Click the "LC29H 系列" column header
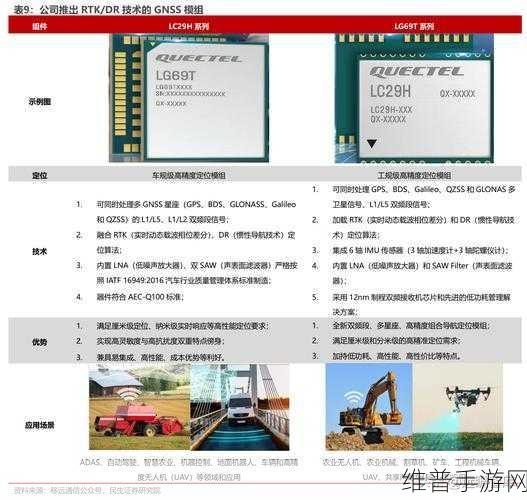527x500 pixels. (x=189, y=26)
